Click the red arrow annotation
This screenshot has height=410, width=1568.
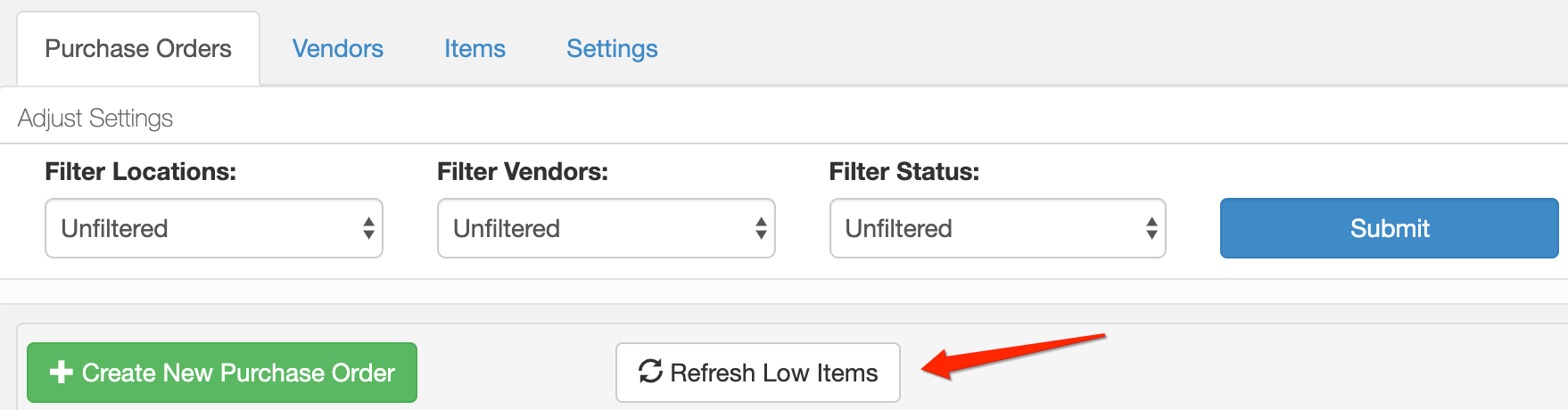(1013, 357)
